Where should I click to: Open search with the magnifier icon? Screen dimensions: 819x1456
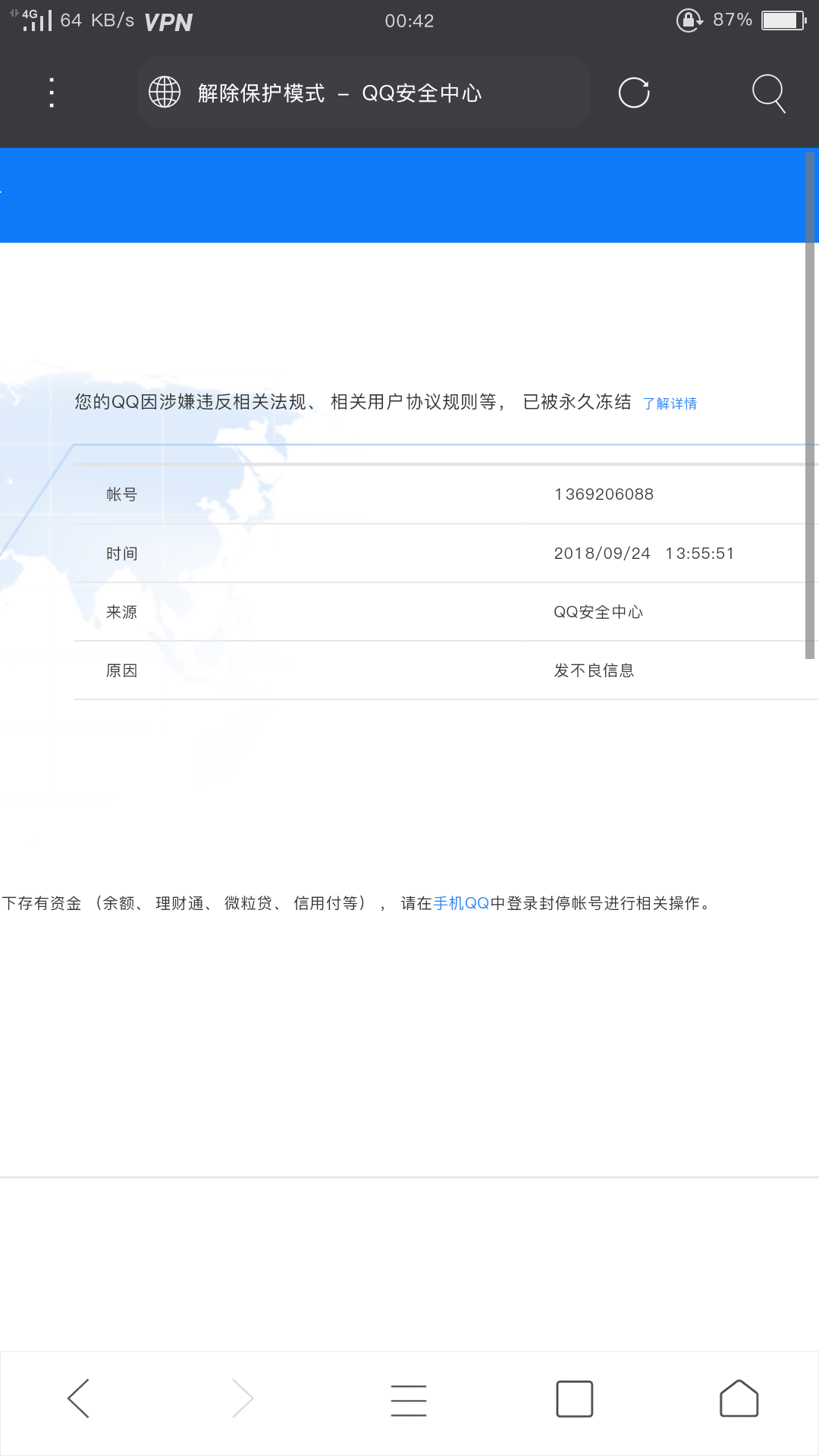pos(768,93)
